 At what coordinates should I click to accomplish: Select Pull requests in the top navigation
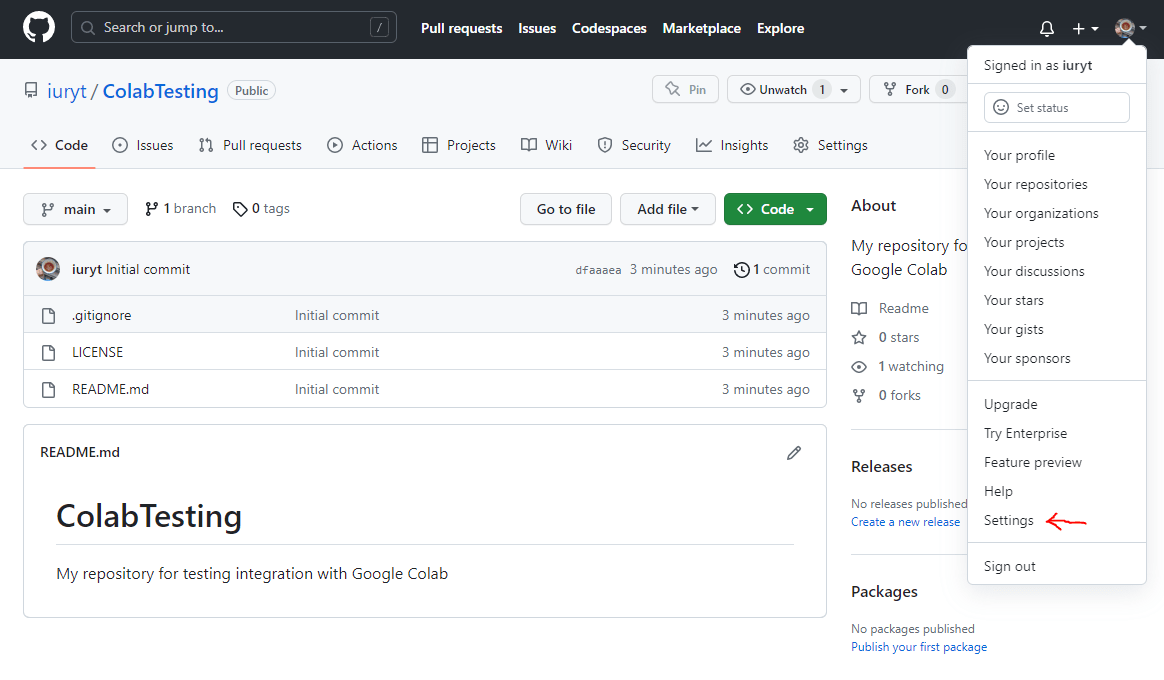(461, 28)
